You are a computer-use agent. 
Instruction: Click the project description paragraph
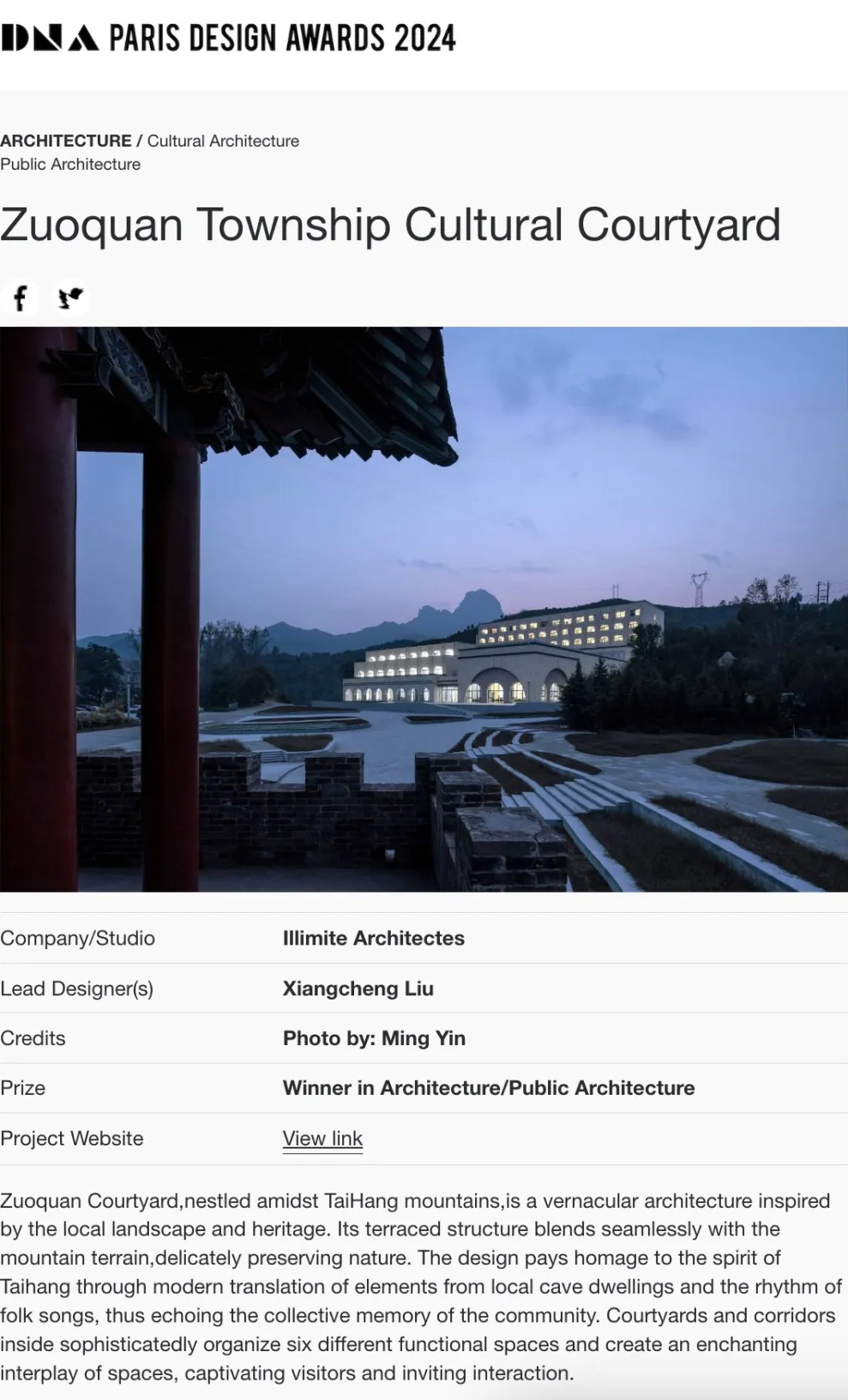pyautogui.click(x=421, y=1287)
